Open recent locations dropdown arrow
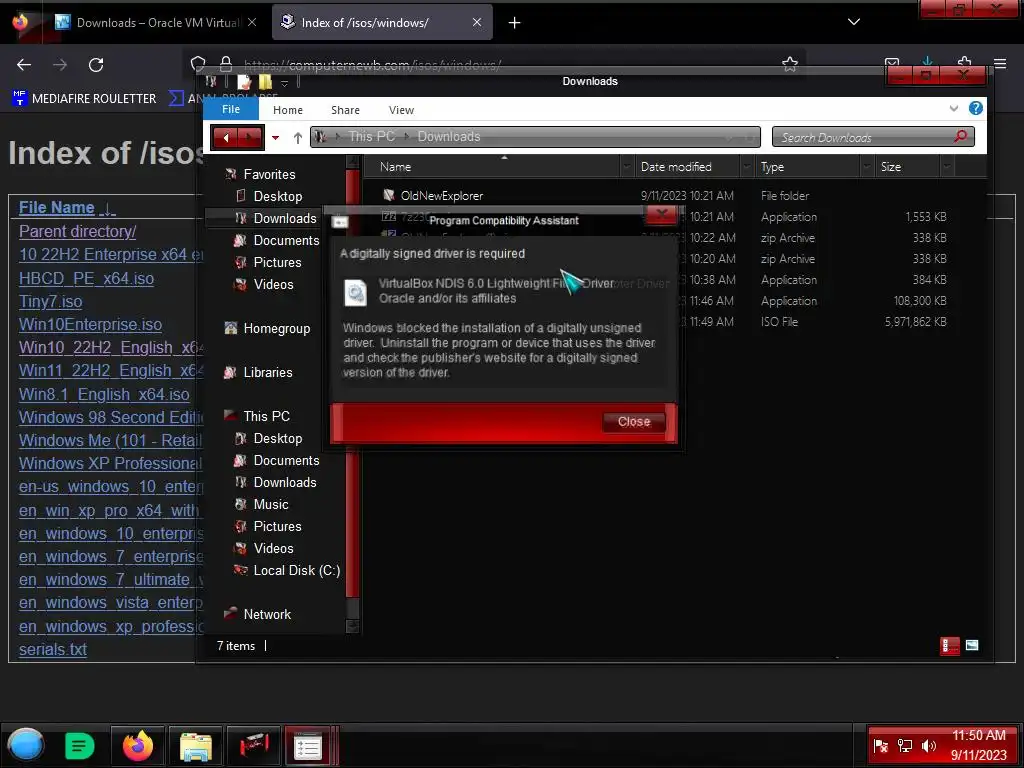Viewport: 1024px width, 768px height. click(x=276, y=138)
